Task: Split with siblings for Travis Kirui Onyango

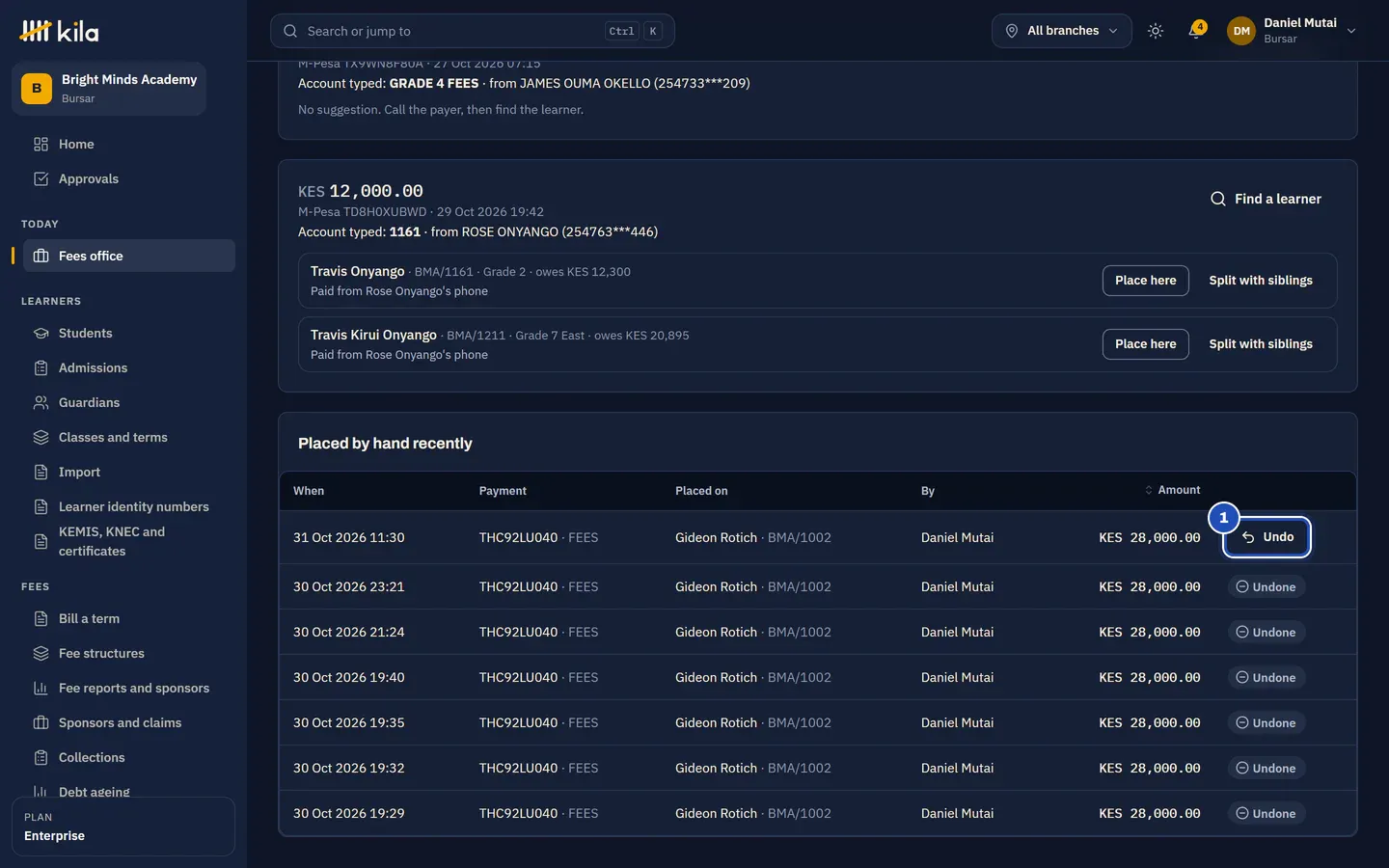Action: tap(1261, 344)
